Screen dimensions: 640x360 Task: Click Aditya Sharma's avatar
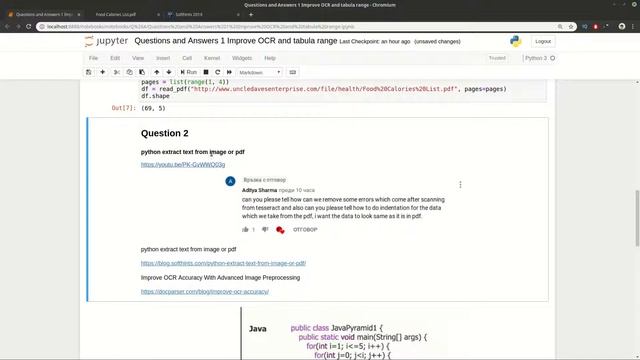pyautogui.click(x=230, y=181)
